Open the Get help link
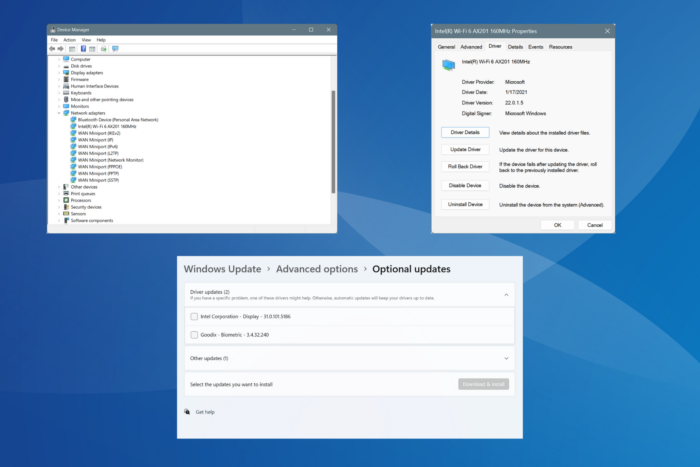The height and width of the screenshot is (467, 700). [205, 412]
